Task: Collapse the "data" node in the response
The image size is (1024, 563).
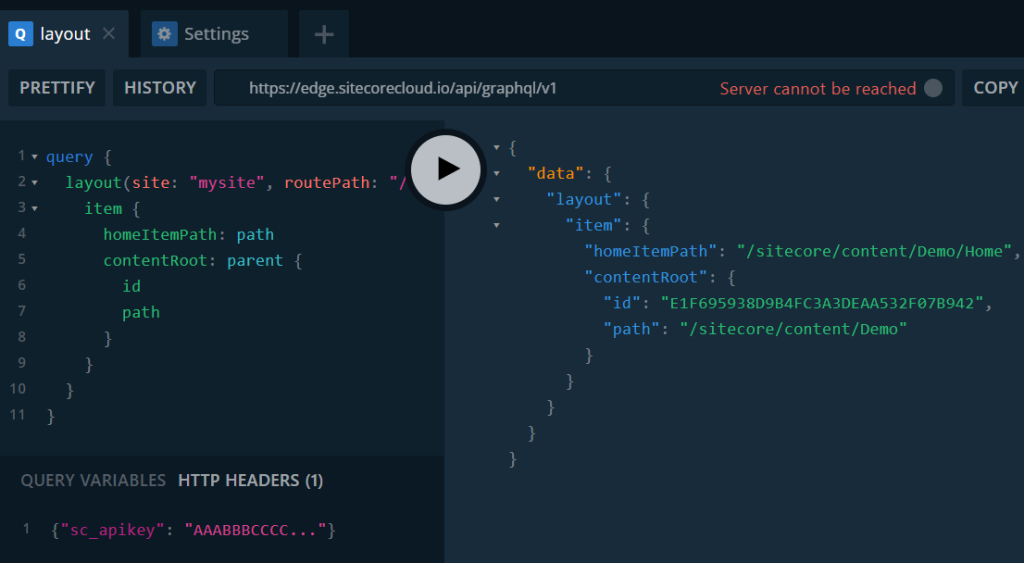Action: coord(497,174)
